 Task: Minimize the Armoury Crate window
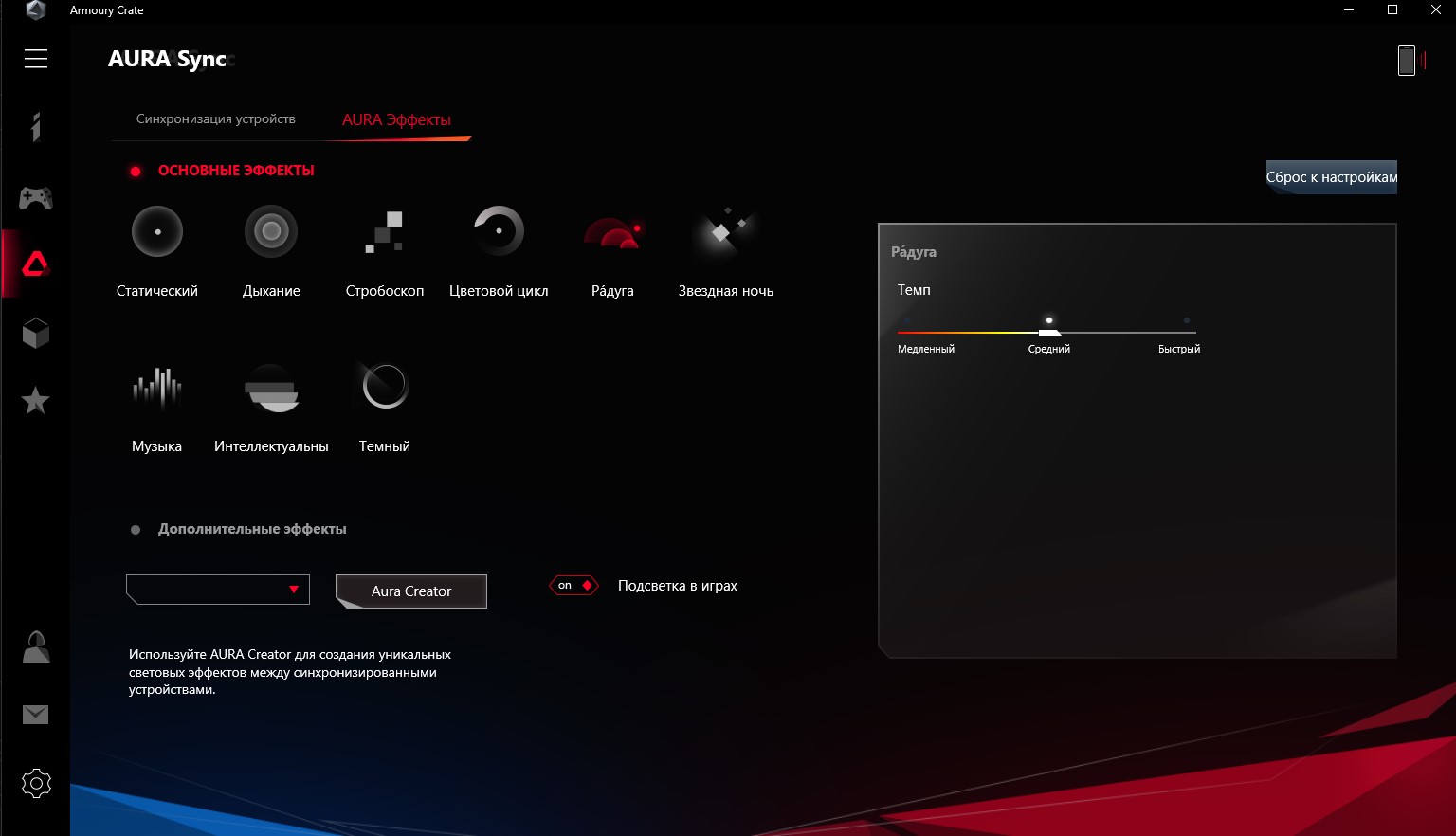(x=1349, y=10)
